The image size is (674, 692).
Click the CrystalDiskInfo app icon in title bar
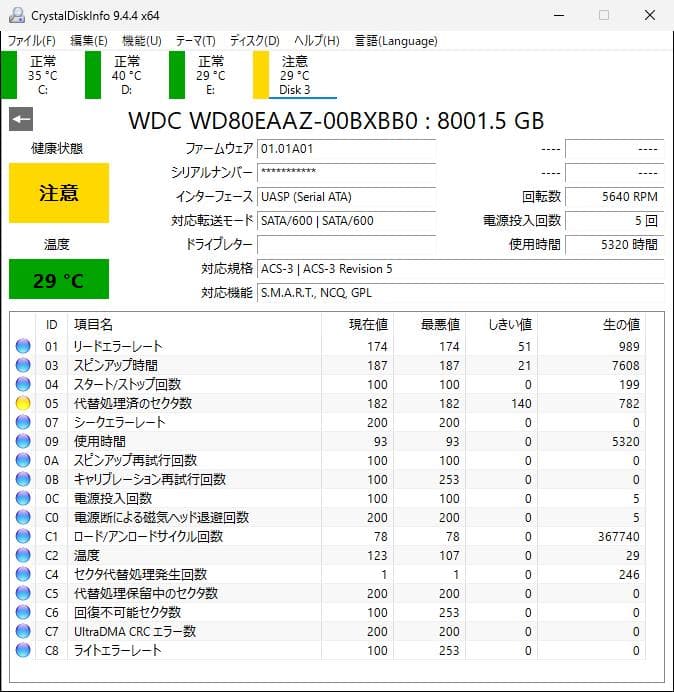pyautogui.click(x=17, y=15)
